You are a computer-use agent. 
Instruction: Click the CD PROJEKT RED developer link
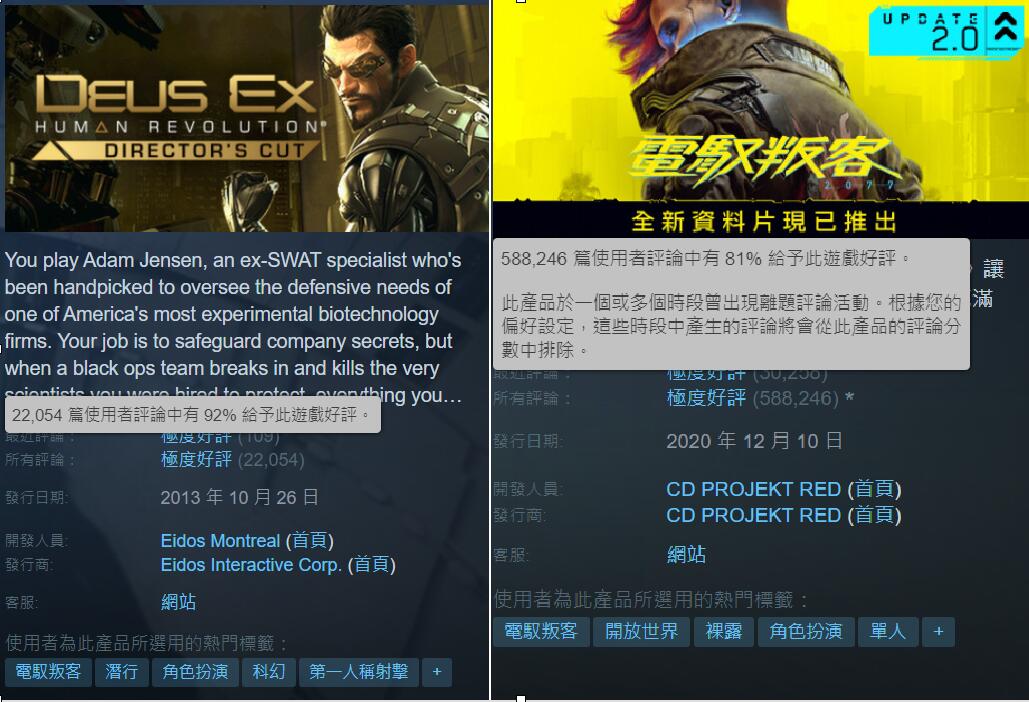753,489
